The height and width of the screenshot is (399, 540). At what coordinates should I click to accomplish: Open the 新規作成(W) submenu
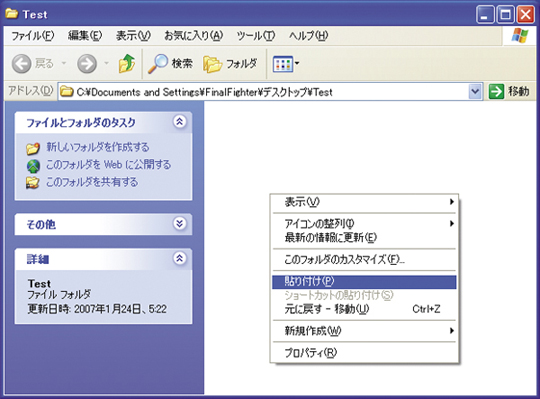[364, 331]
